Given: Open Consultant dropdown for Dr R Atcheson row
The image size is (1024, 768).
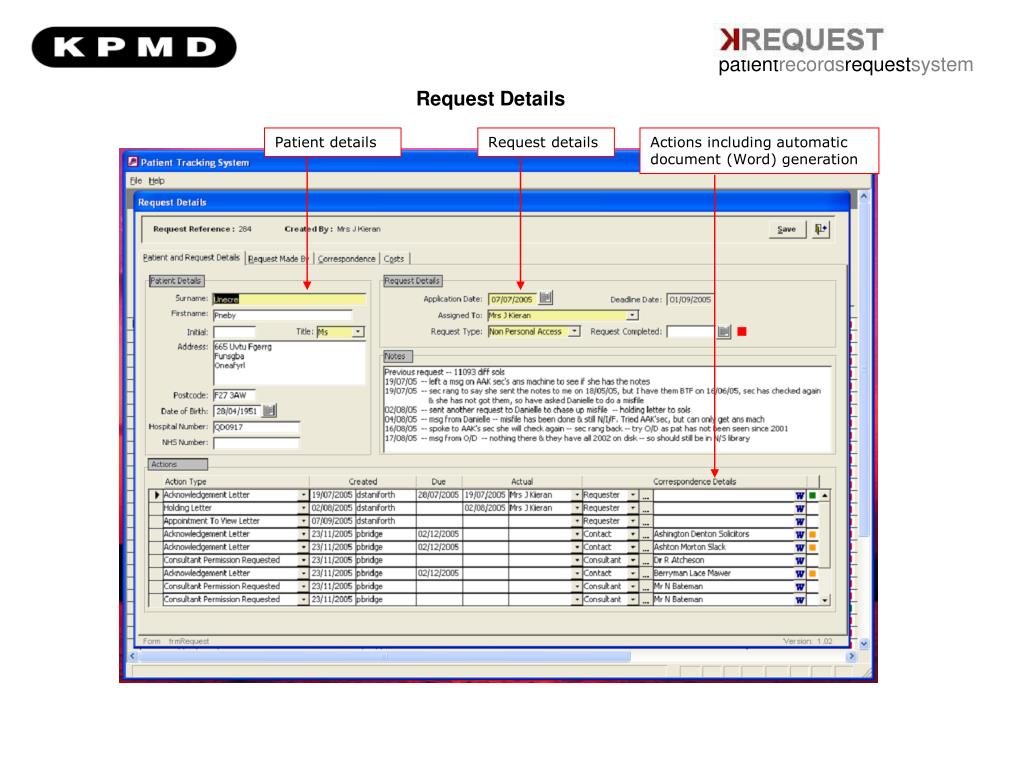Looking at the screenshot, I should 633,560.
